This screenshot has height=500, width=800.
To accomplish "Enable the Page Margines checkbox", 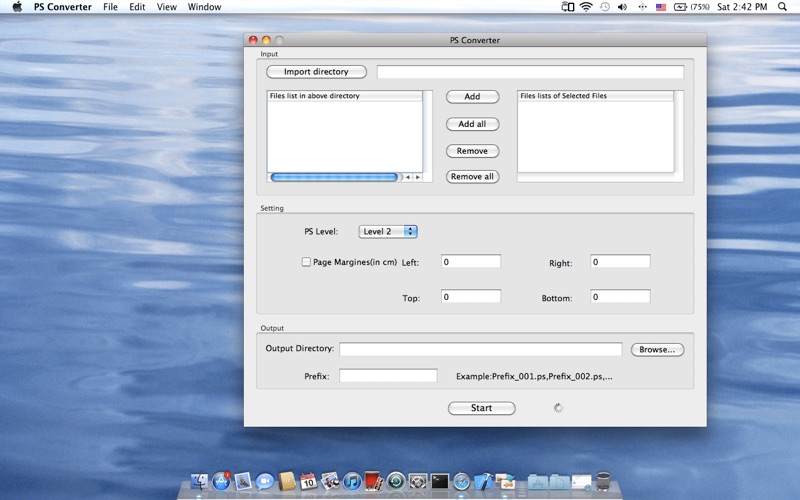I will [306, 262].
